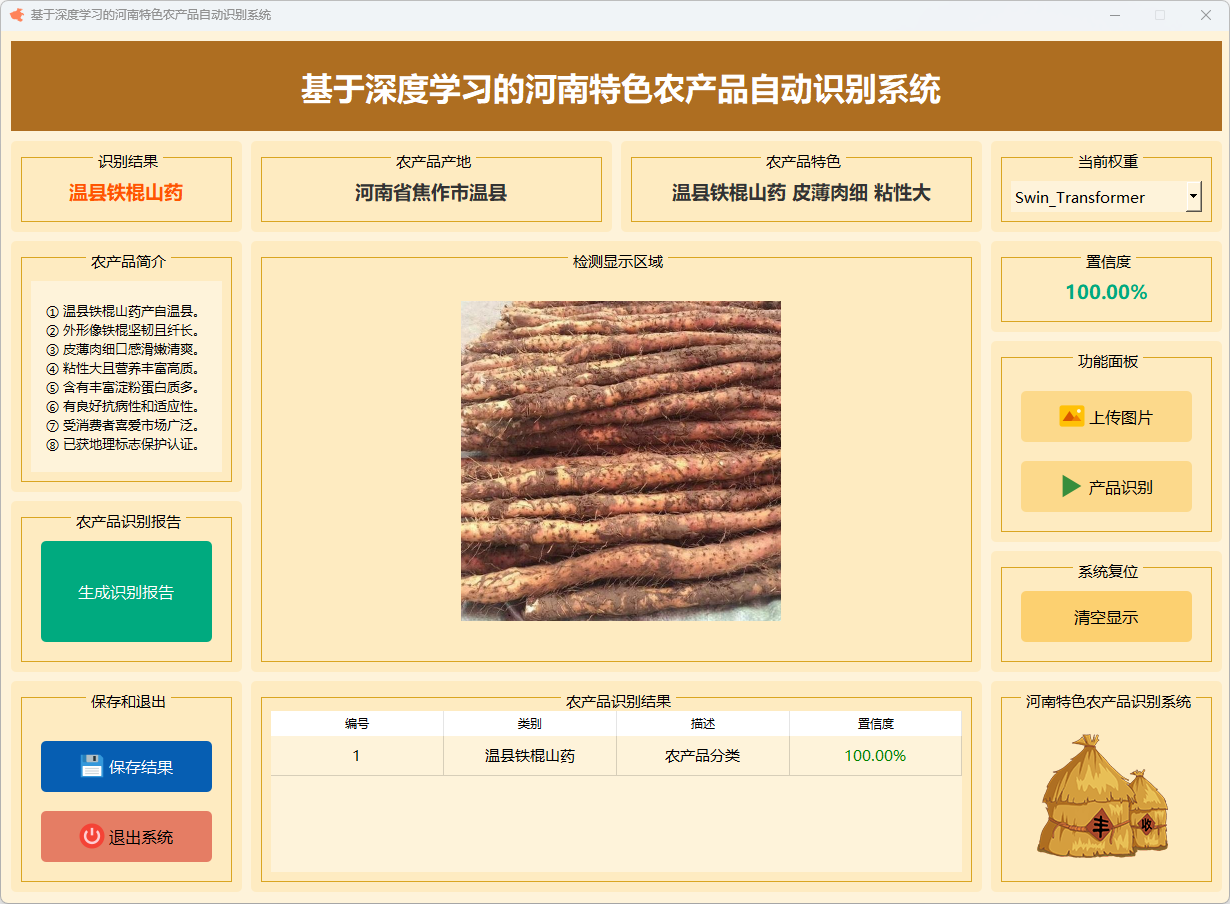This screenshot has height=904, width=1230.
Task: Click the displayed yam photo
Action: click(620, 461)
